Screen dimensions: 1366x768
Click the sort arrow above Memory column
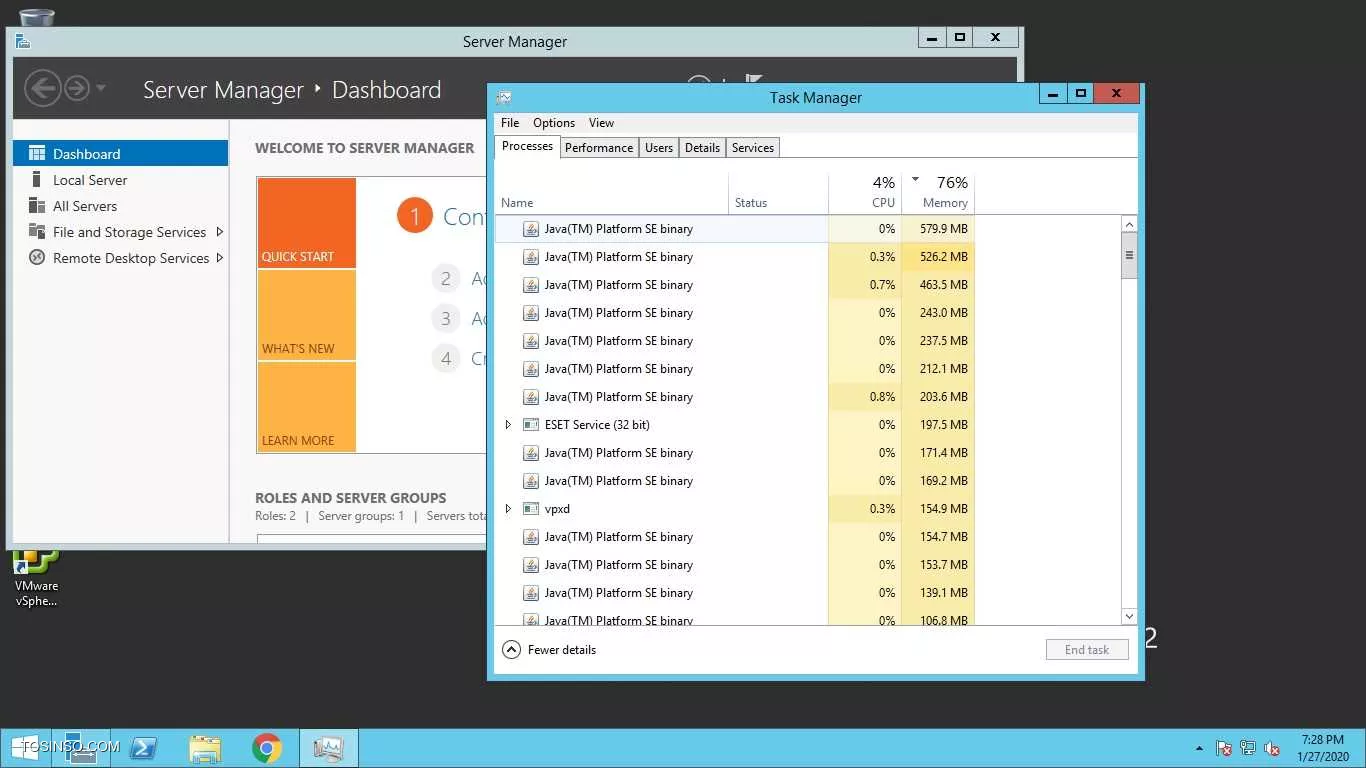[915, 180]
